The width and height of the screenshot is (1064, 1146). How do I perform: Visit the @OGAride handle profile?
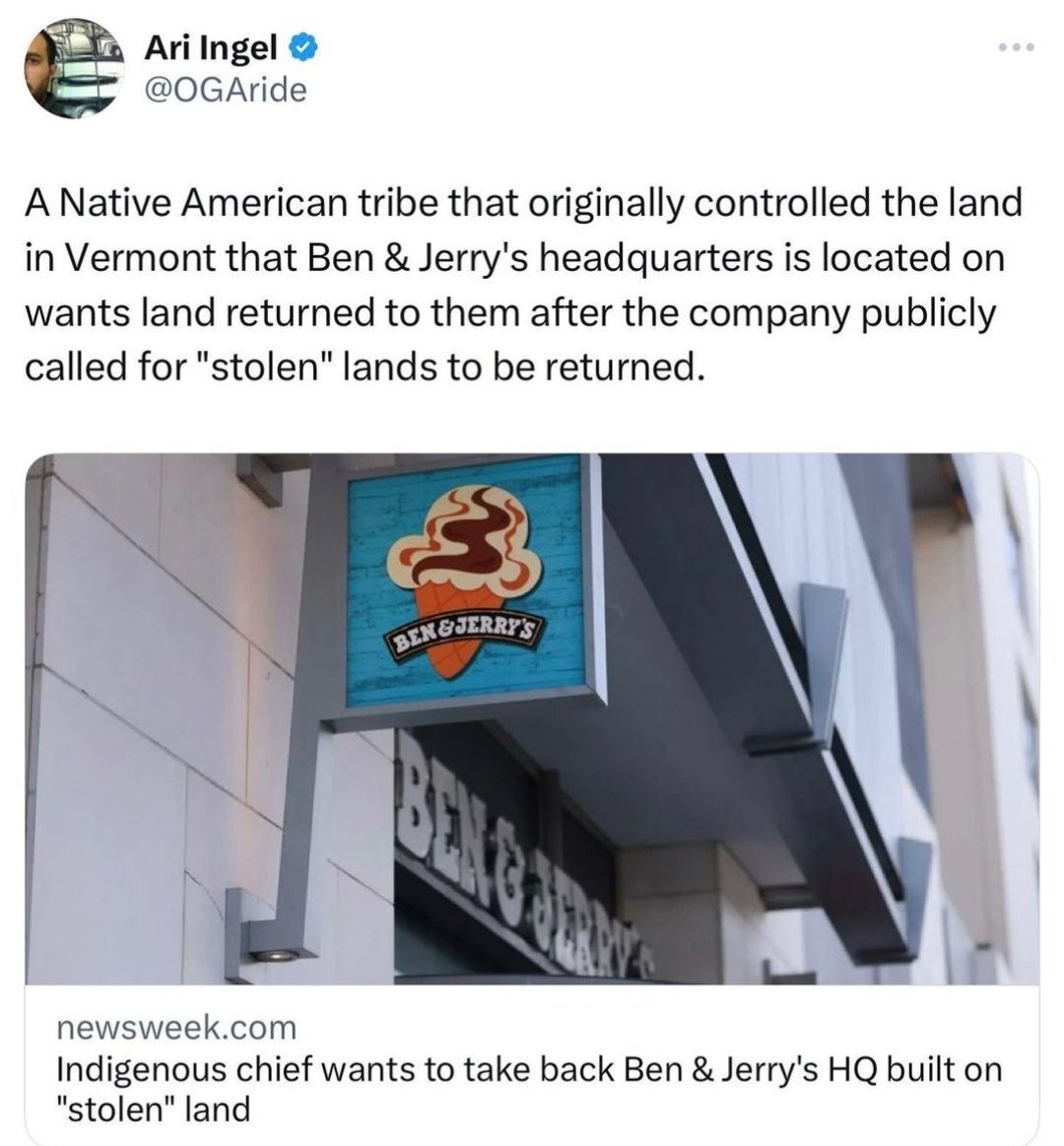225,91
